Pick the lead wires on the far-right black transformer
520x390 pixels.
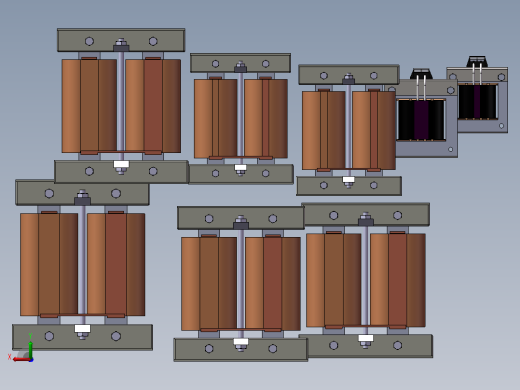477,74
